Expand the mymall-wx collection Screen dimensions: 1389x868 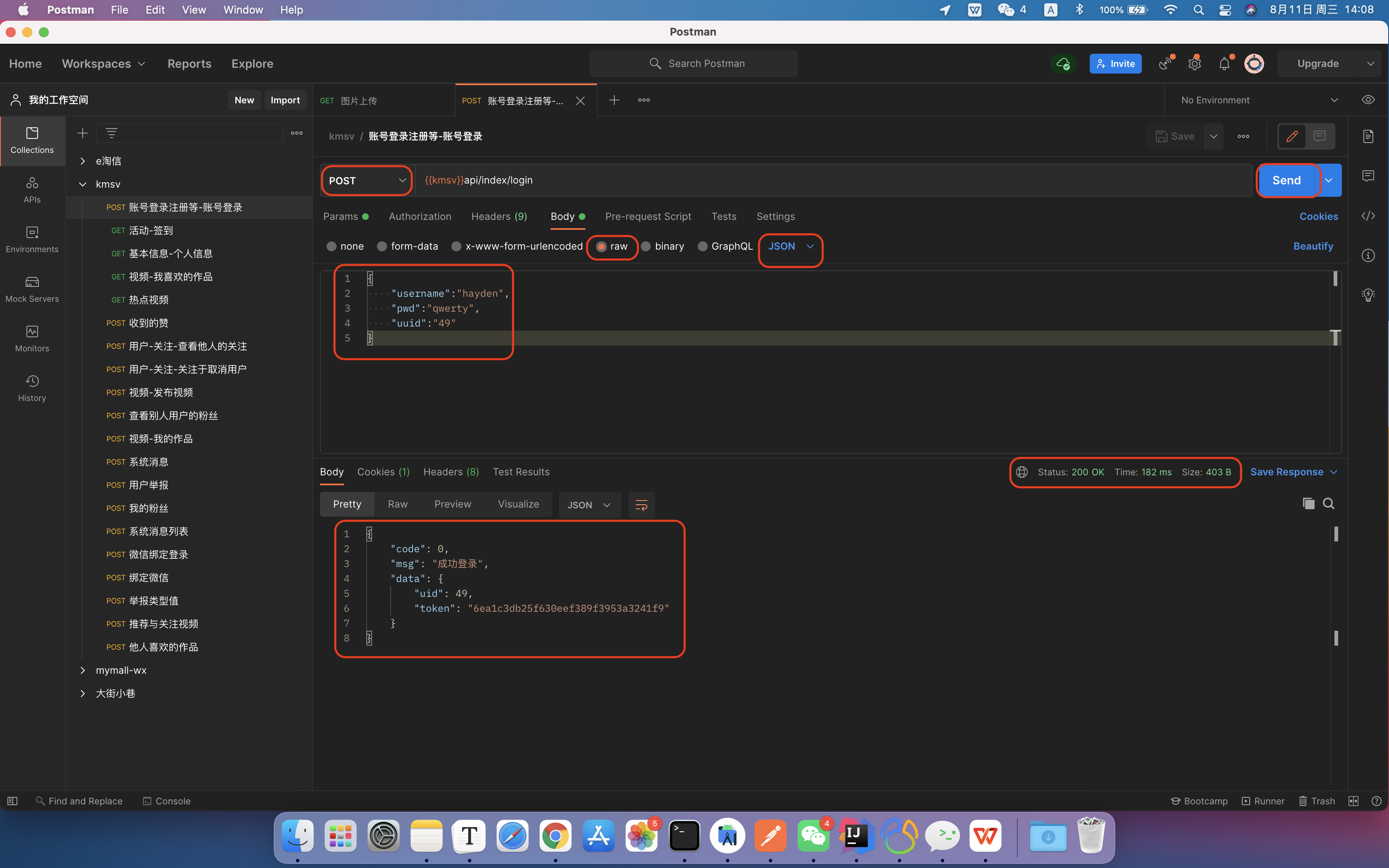pos(83,670)
